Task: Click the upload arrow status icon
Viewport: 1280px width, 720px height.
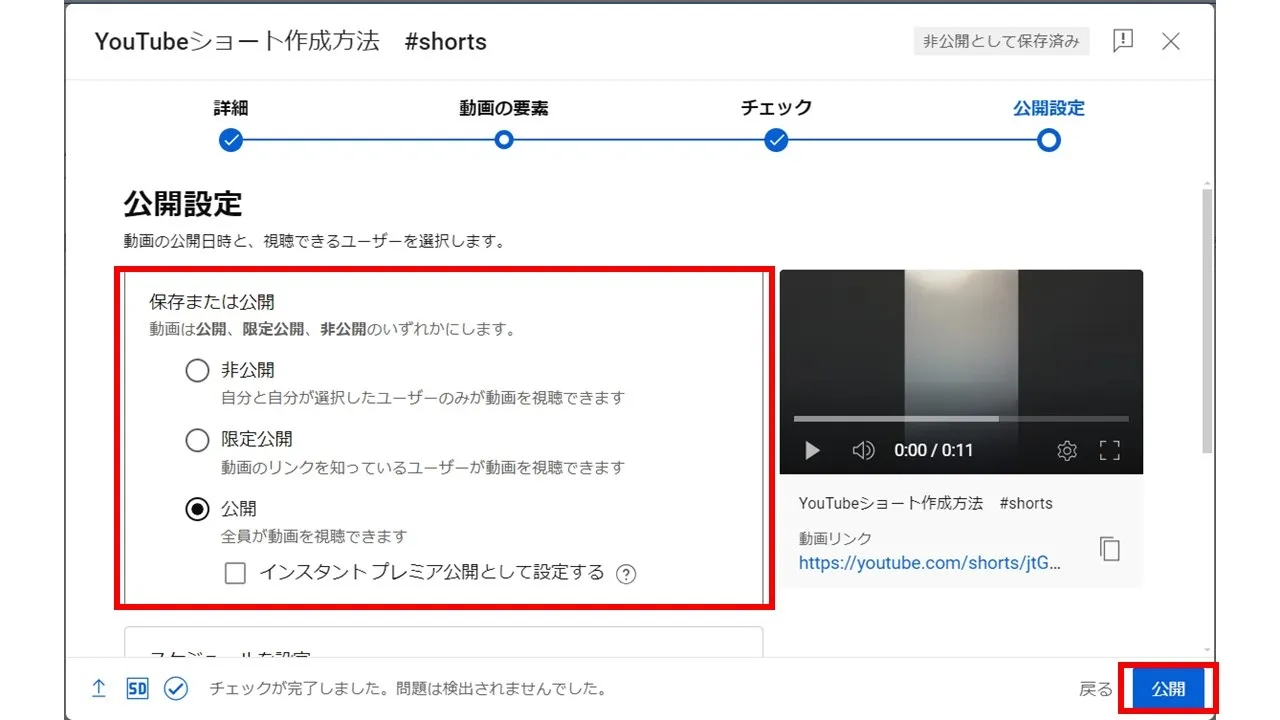Action: tap(99, 688)
